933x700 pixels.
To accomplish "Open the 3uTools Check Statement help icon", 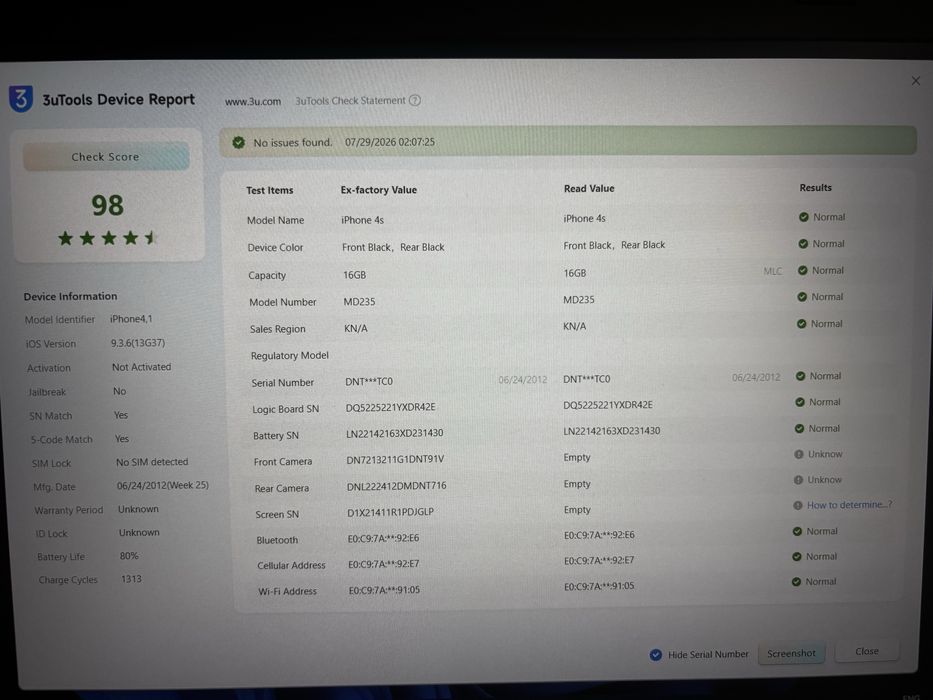I will [x=415, y=101].
